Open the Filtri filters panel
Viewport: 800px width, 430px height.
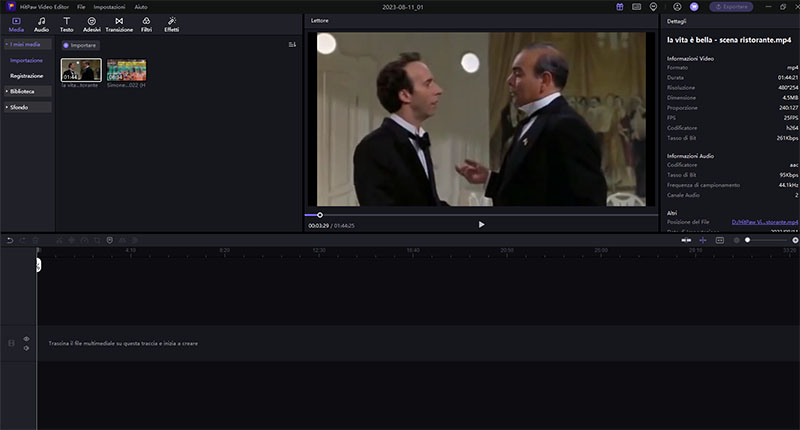click(146, 24)
